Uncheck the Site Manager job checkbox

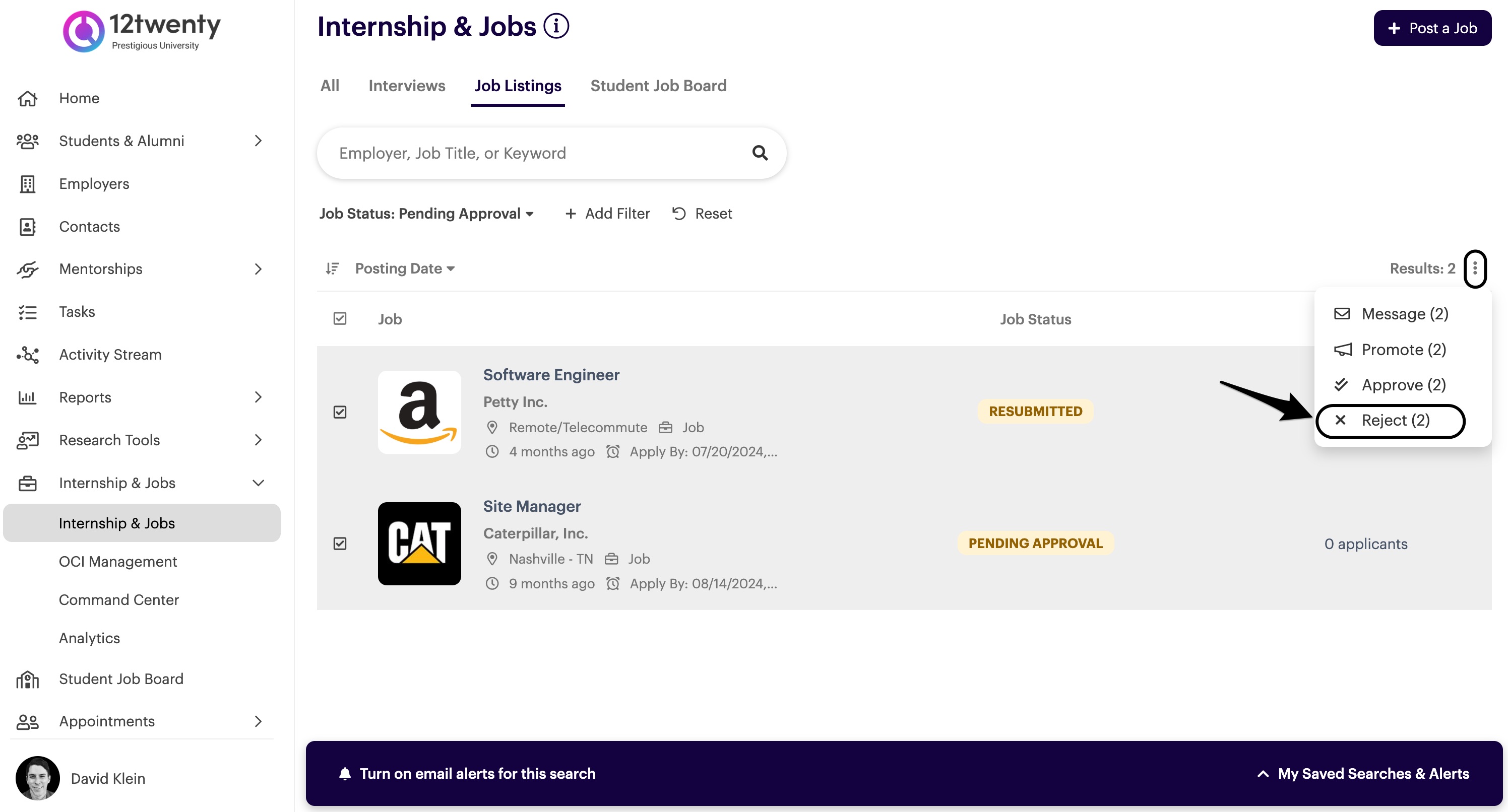(340, 544)
